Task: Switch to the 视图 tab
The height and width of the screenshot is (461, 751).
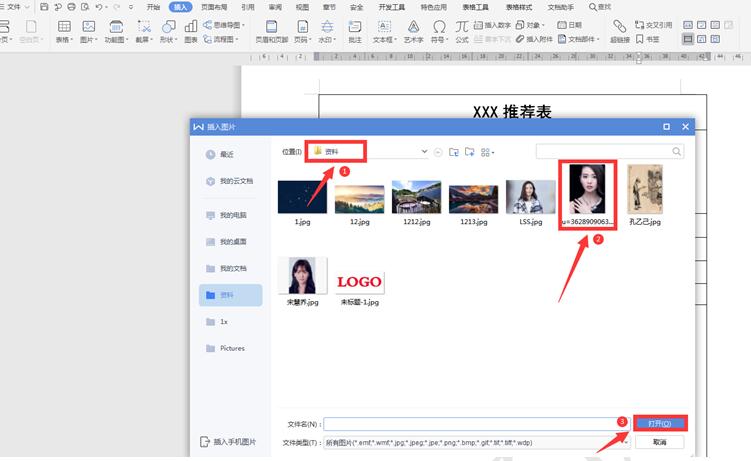Action: 302,7
